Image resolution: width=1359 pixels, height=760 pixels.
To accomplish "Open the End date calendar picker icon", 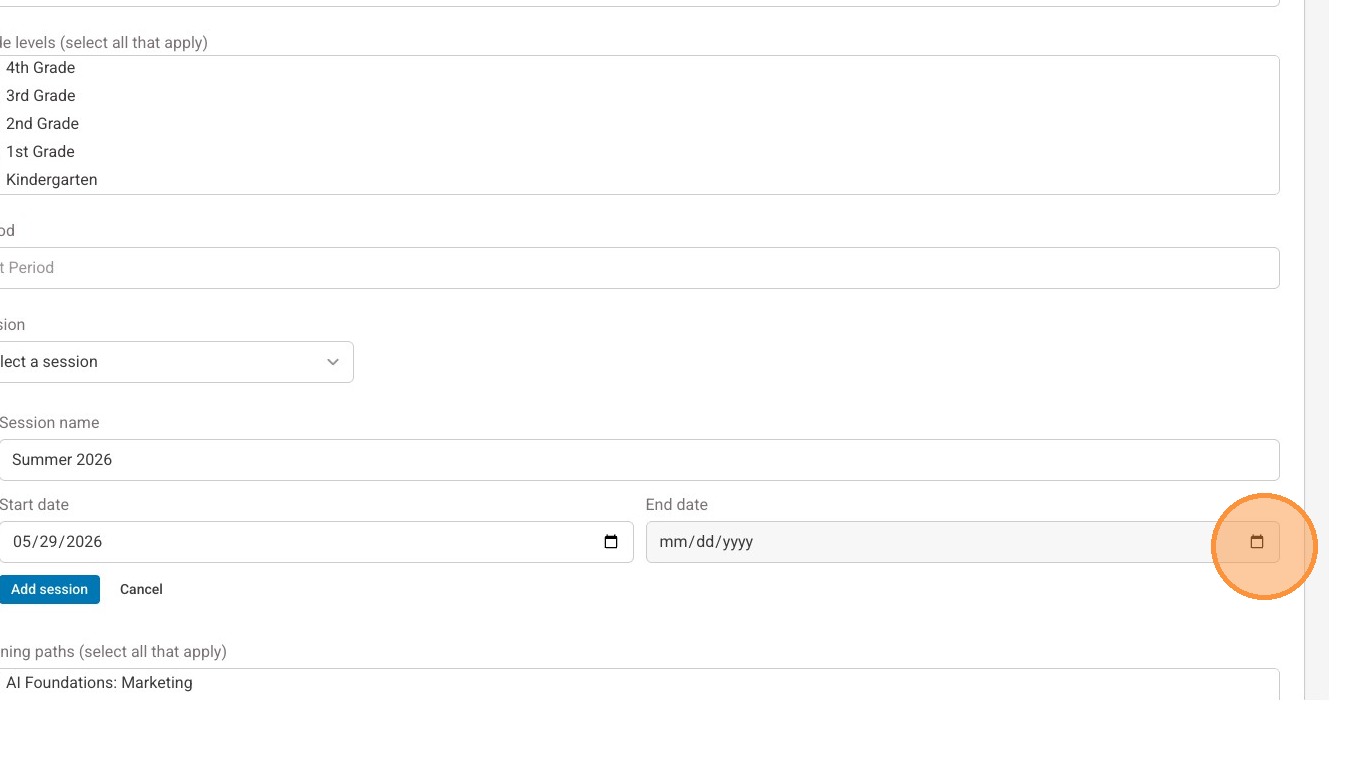I will [1257, 542].
